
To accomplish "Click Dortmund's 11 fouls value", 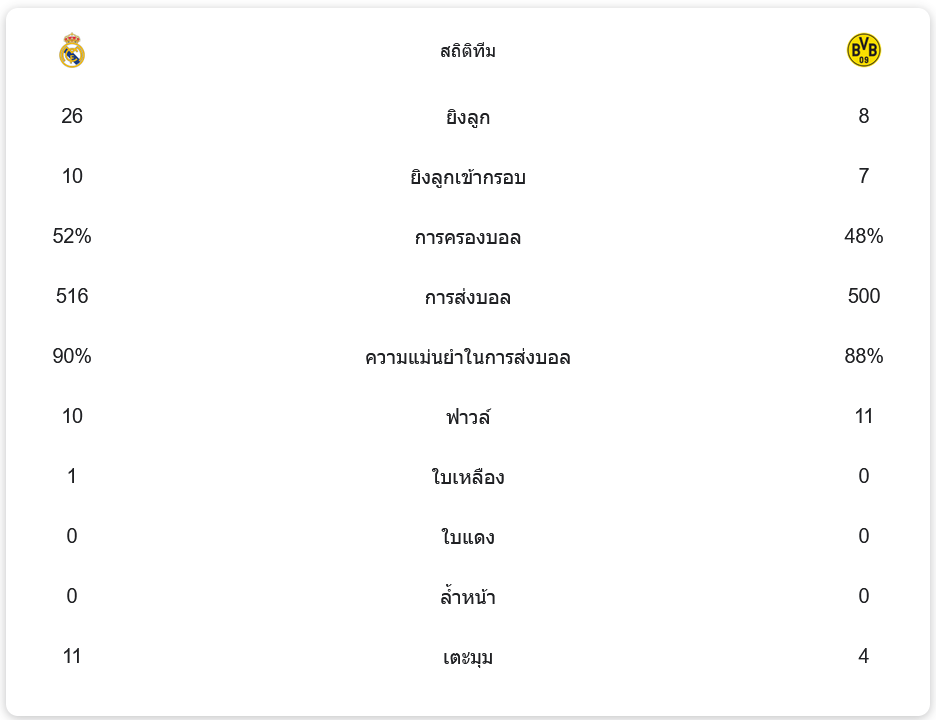I will coord(863,416).
